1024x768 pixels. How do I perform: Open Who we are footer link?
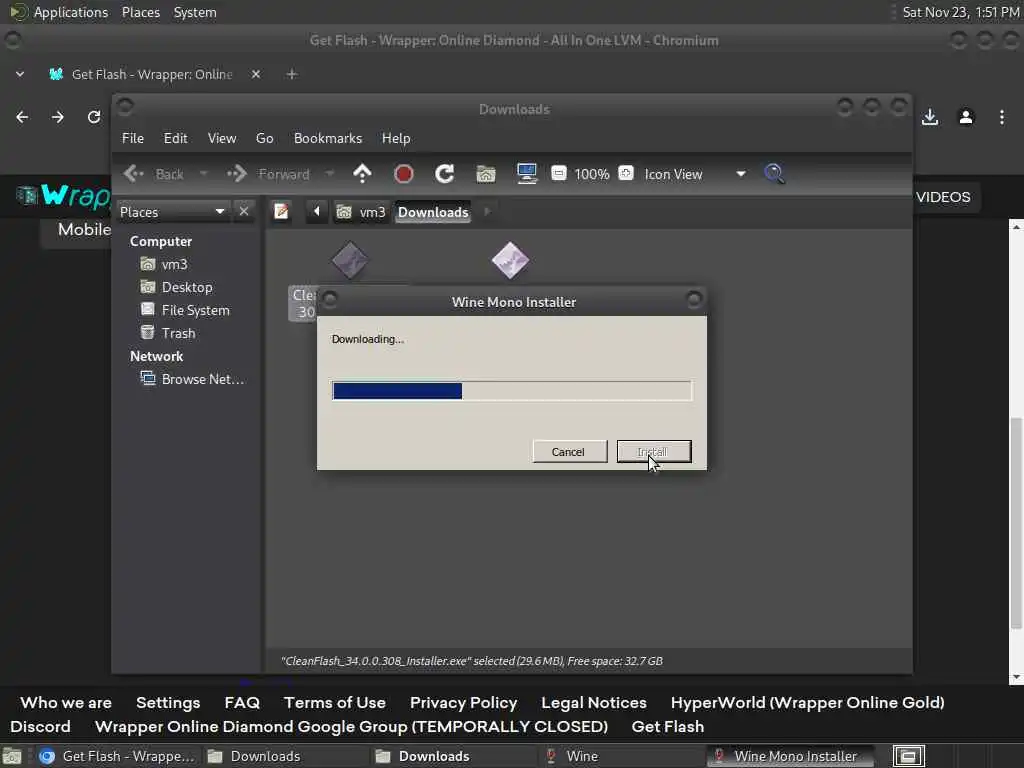(x=66, y=702)
